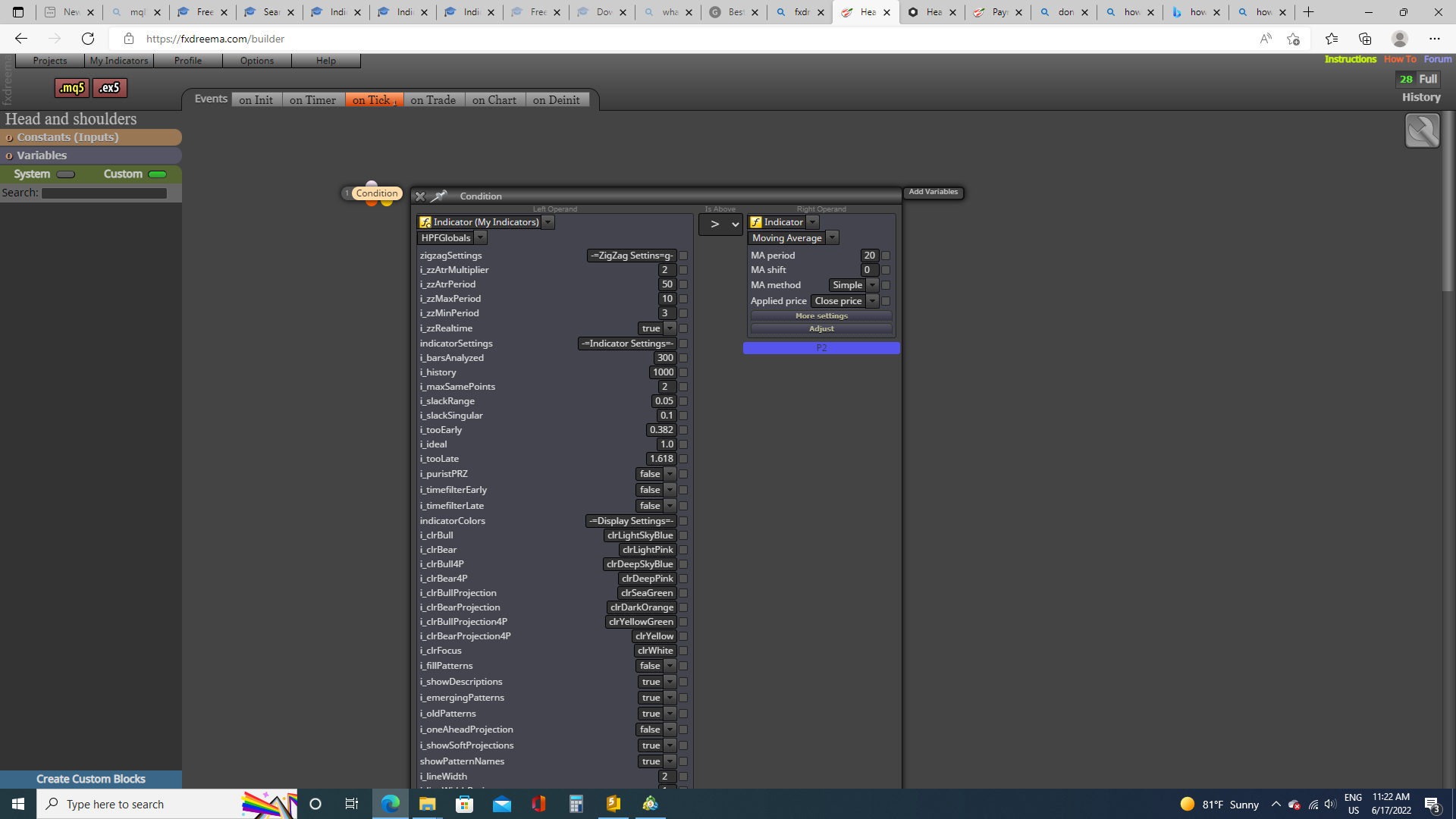
Task: Click the yellow output dot under Condition block
Action: click(387, 202)
